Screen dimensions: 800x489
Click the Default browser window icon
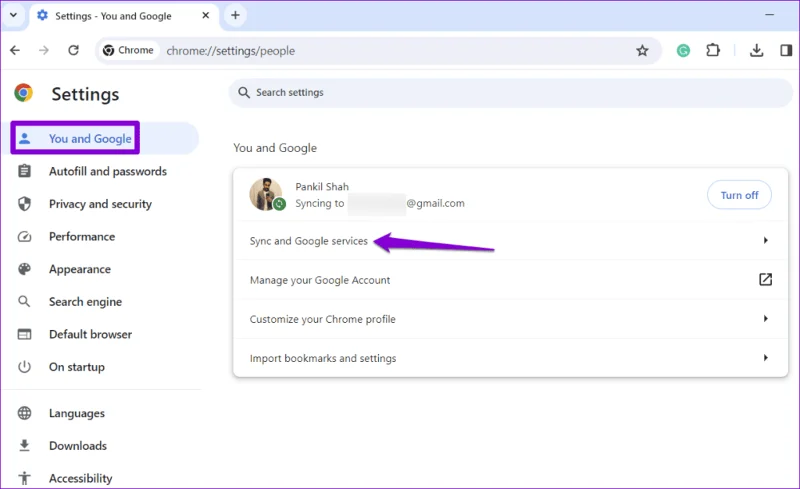coord(24,334)
